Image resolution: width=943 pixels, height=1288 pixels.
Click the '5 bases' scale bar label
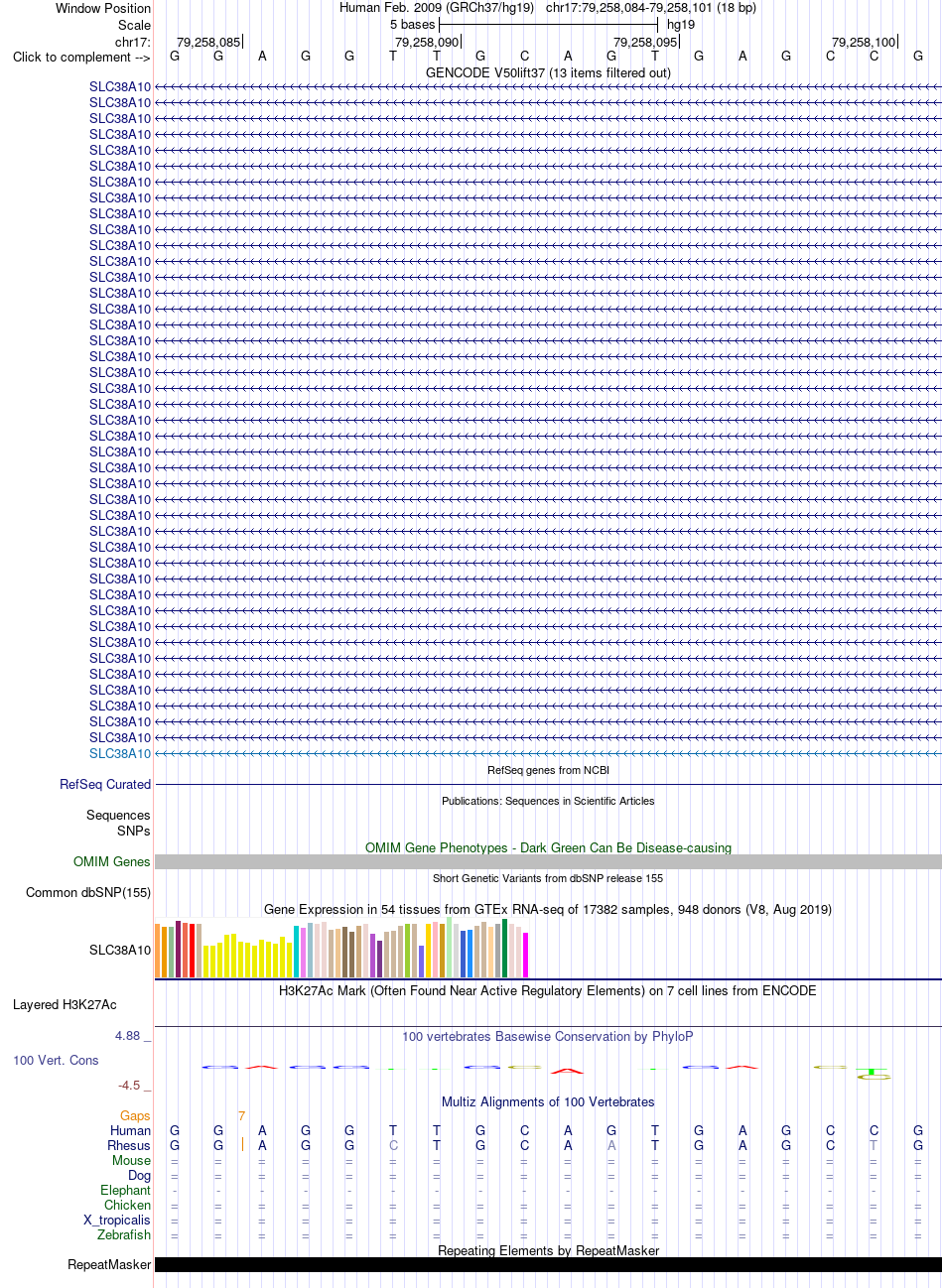click(x=412, y=24)
